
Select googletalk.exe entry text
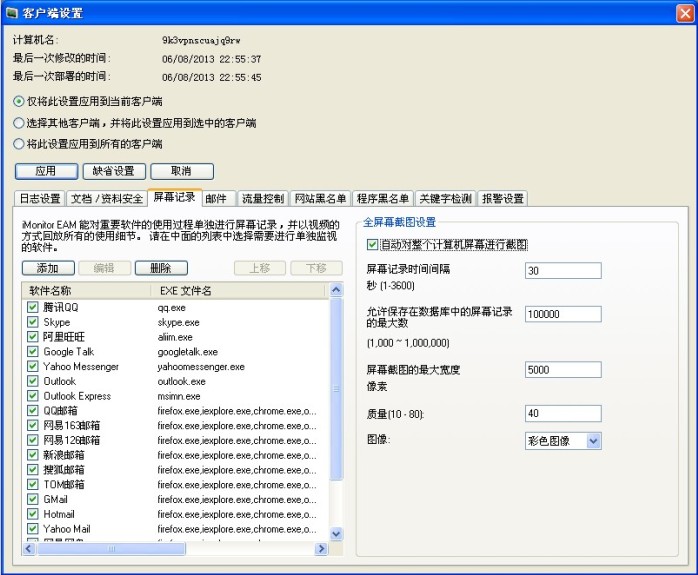point(187,352)
